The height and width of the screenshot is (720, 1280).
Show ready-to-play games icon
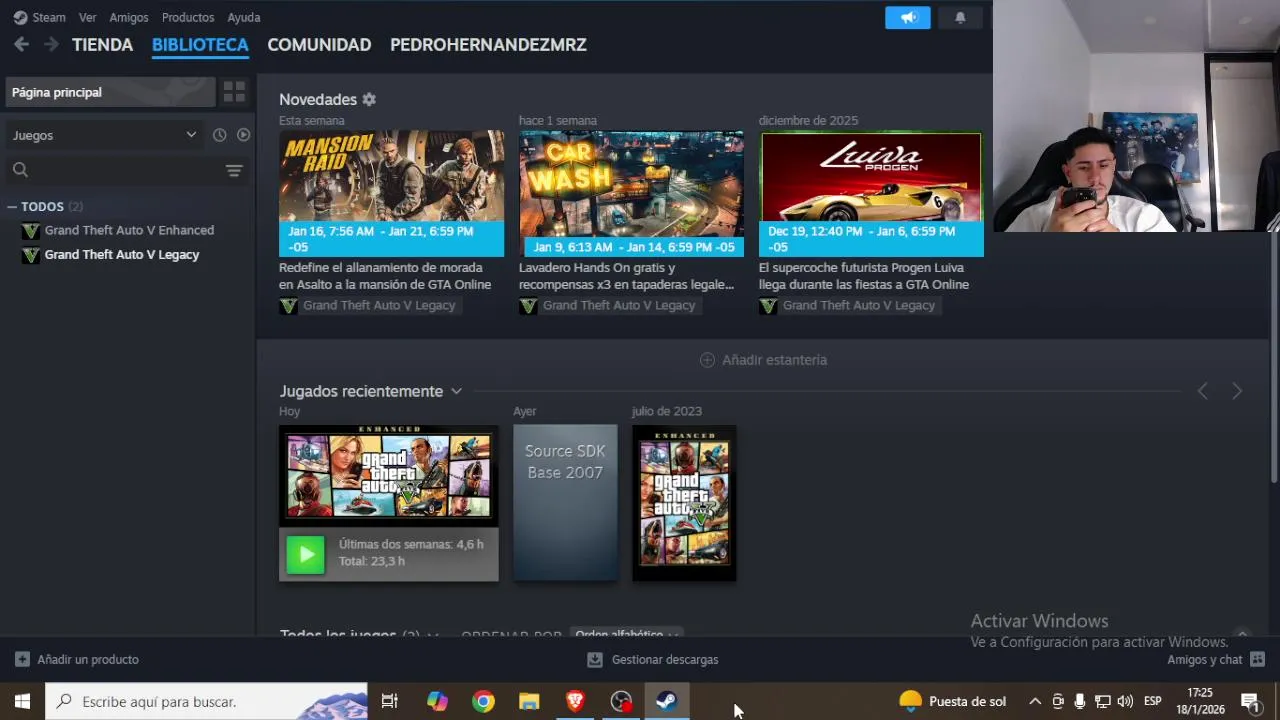pyautogui.click(x=243, y=135)
